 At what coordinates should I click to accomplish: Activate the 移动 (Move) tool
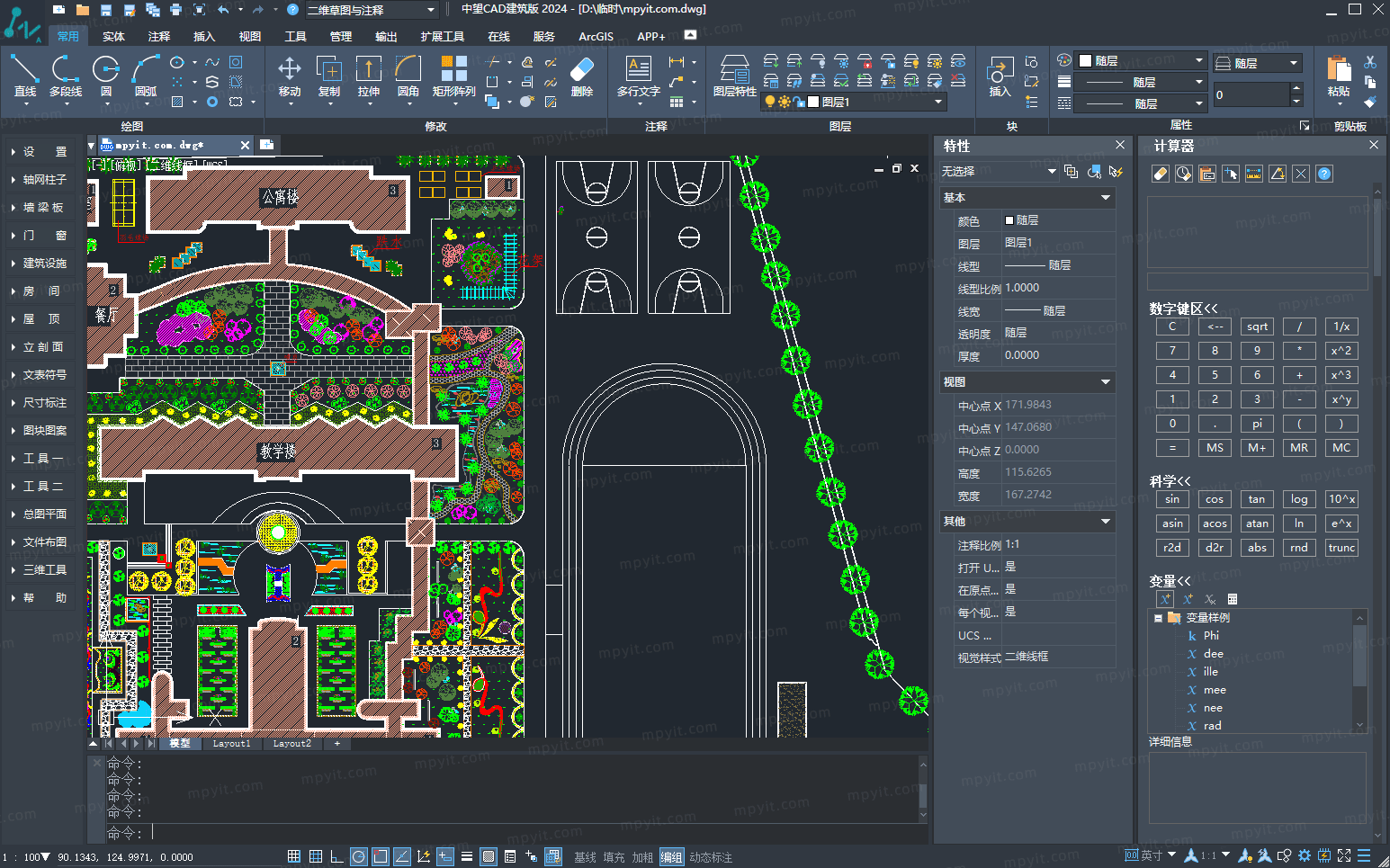290,76
